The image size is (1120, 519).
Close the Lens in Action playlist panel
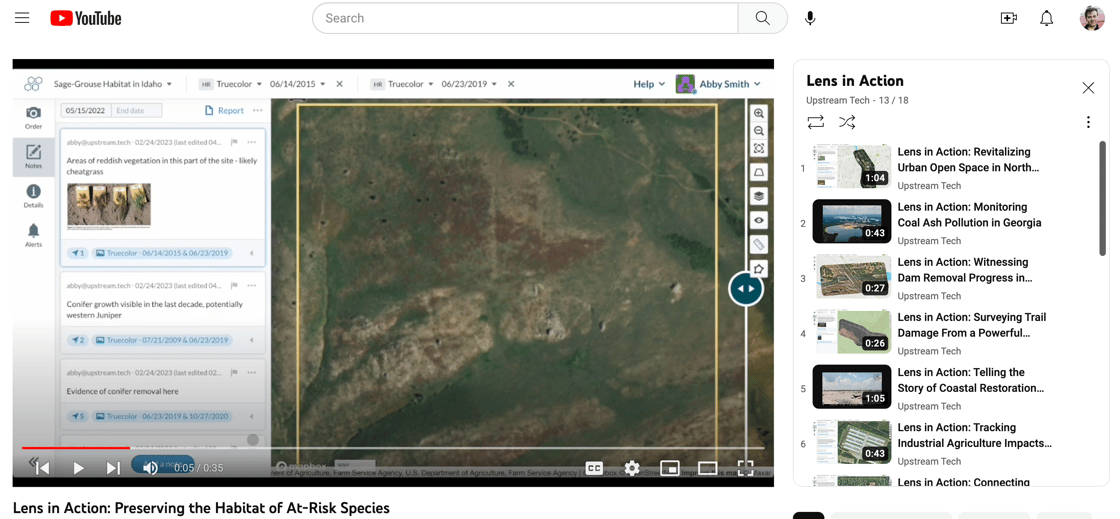(1088, 88)
